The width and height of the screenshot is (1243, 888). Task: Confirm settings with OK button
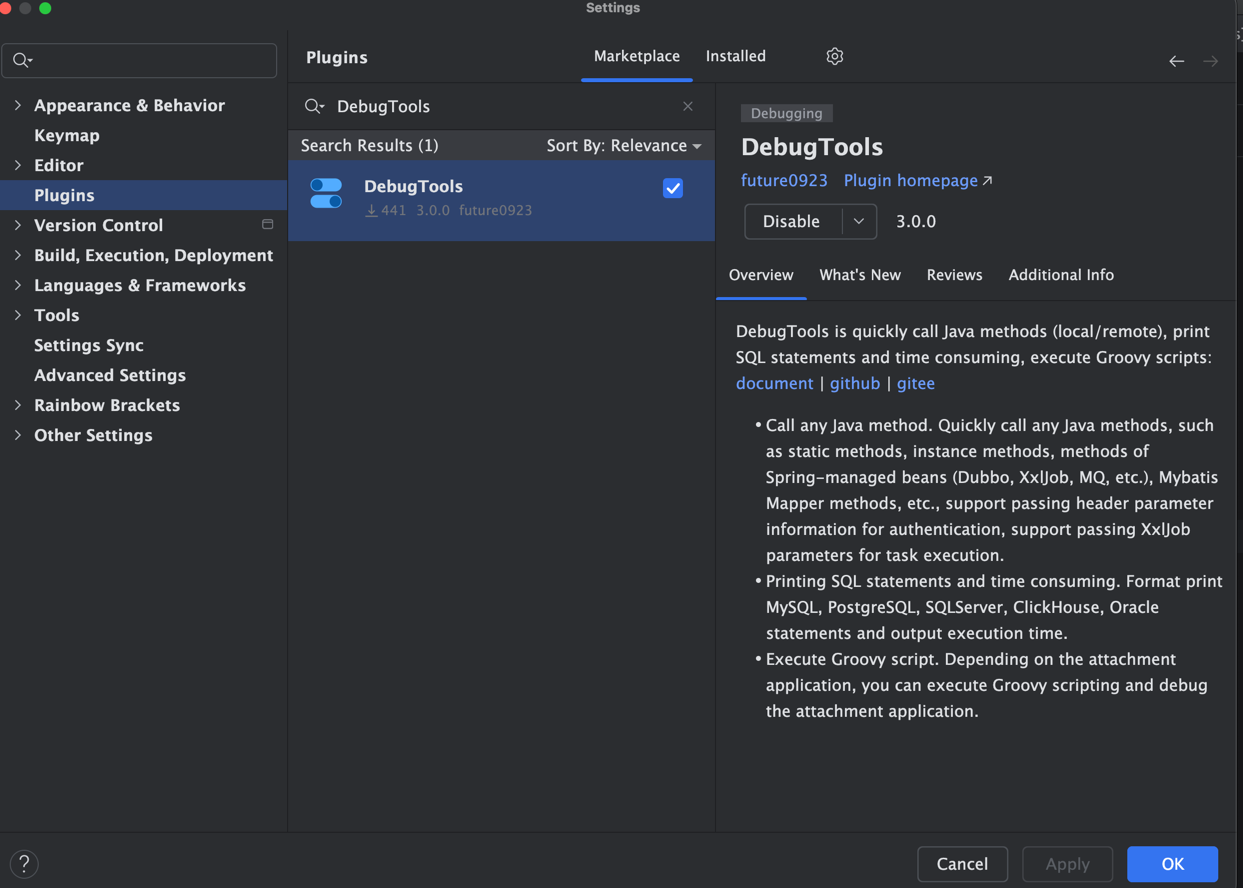(1173, 864)
